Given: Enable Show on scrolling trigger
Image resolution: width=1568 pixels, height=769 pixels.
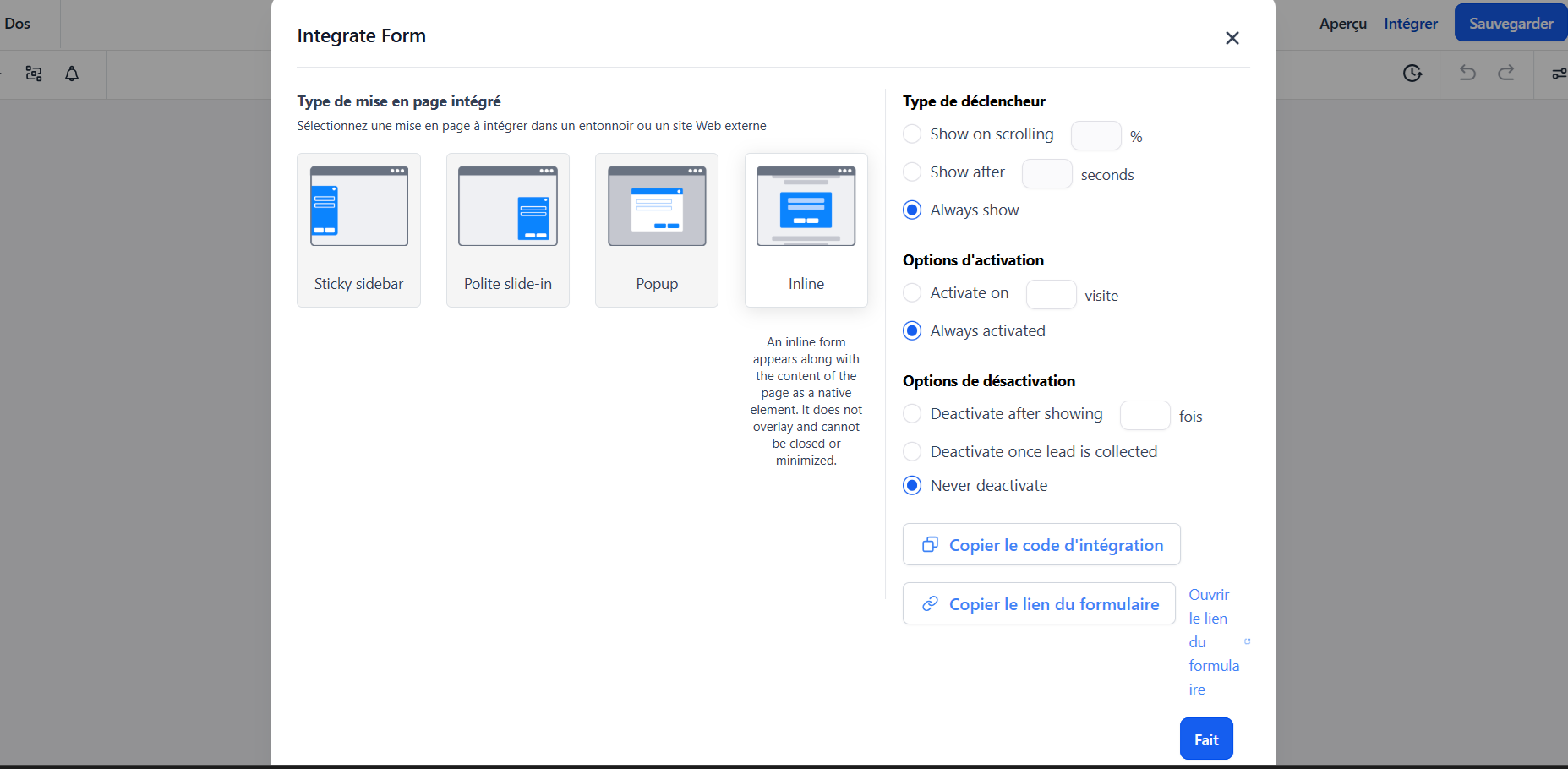Looking at the screenshot, I should click(912, 134).
